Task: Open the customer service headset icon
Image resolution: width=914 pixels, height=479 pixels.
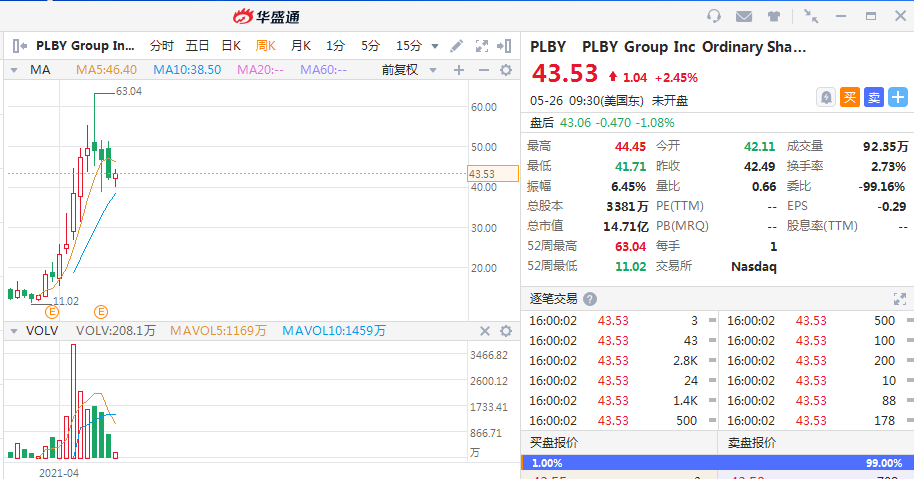Action: coord(713,16)
